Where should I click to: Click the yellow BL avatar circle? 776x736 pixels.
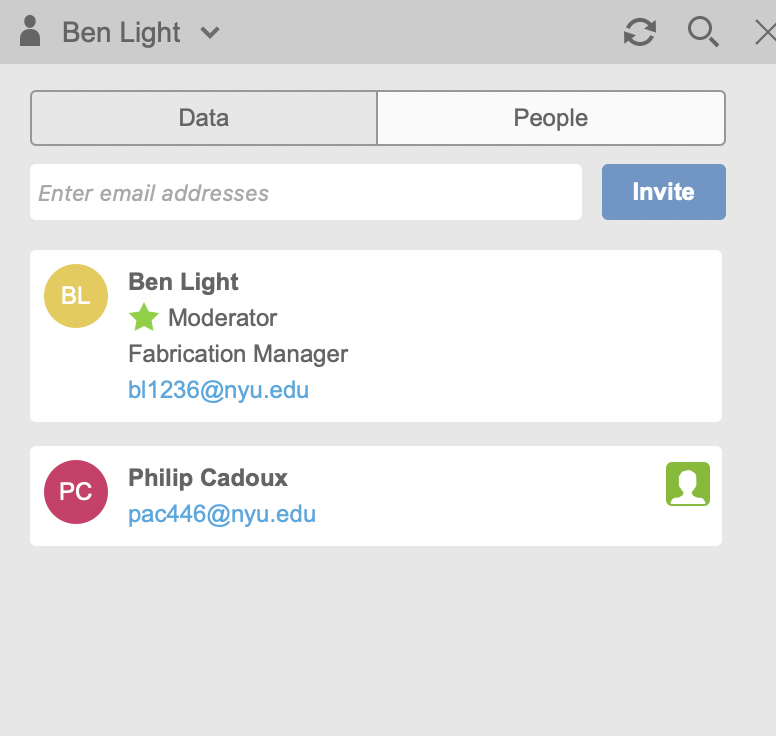tap(76, 296)
